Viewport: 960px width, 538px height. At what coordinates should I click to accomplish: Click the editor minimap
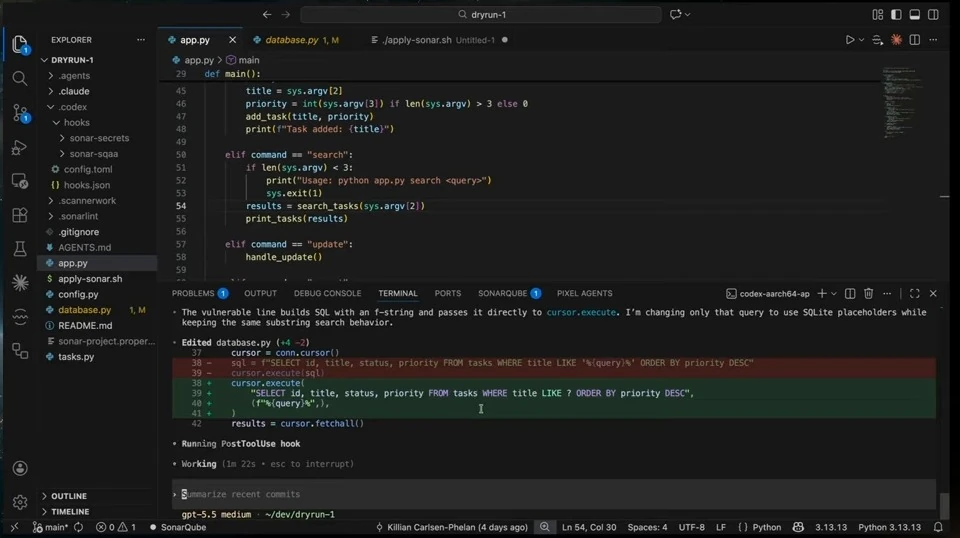tap(902, 103)
